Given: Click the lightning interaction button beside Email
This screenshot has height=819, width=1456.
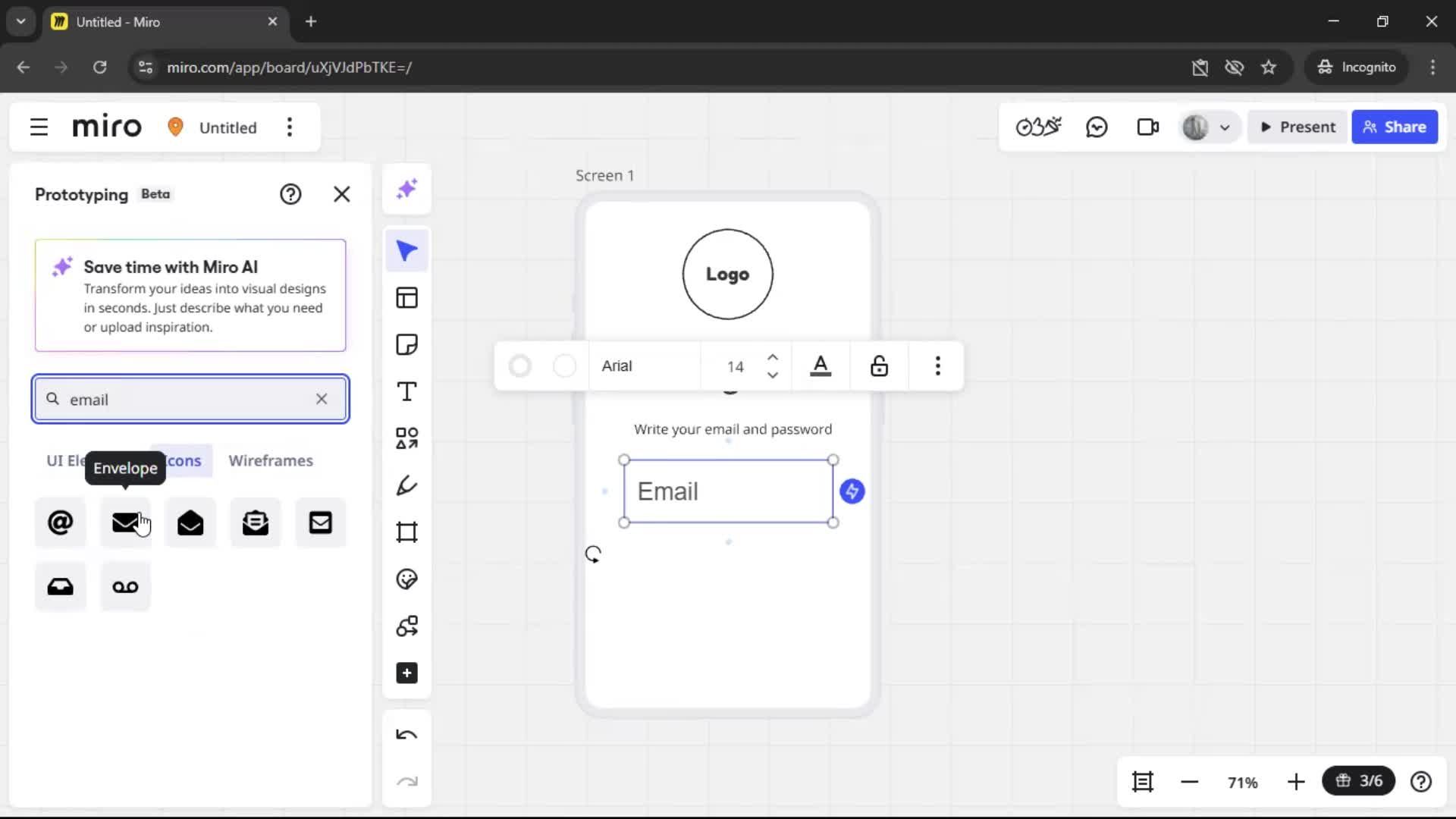Looking at the screenshot, I should (852, 491).
